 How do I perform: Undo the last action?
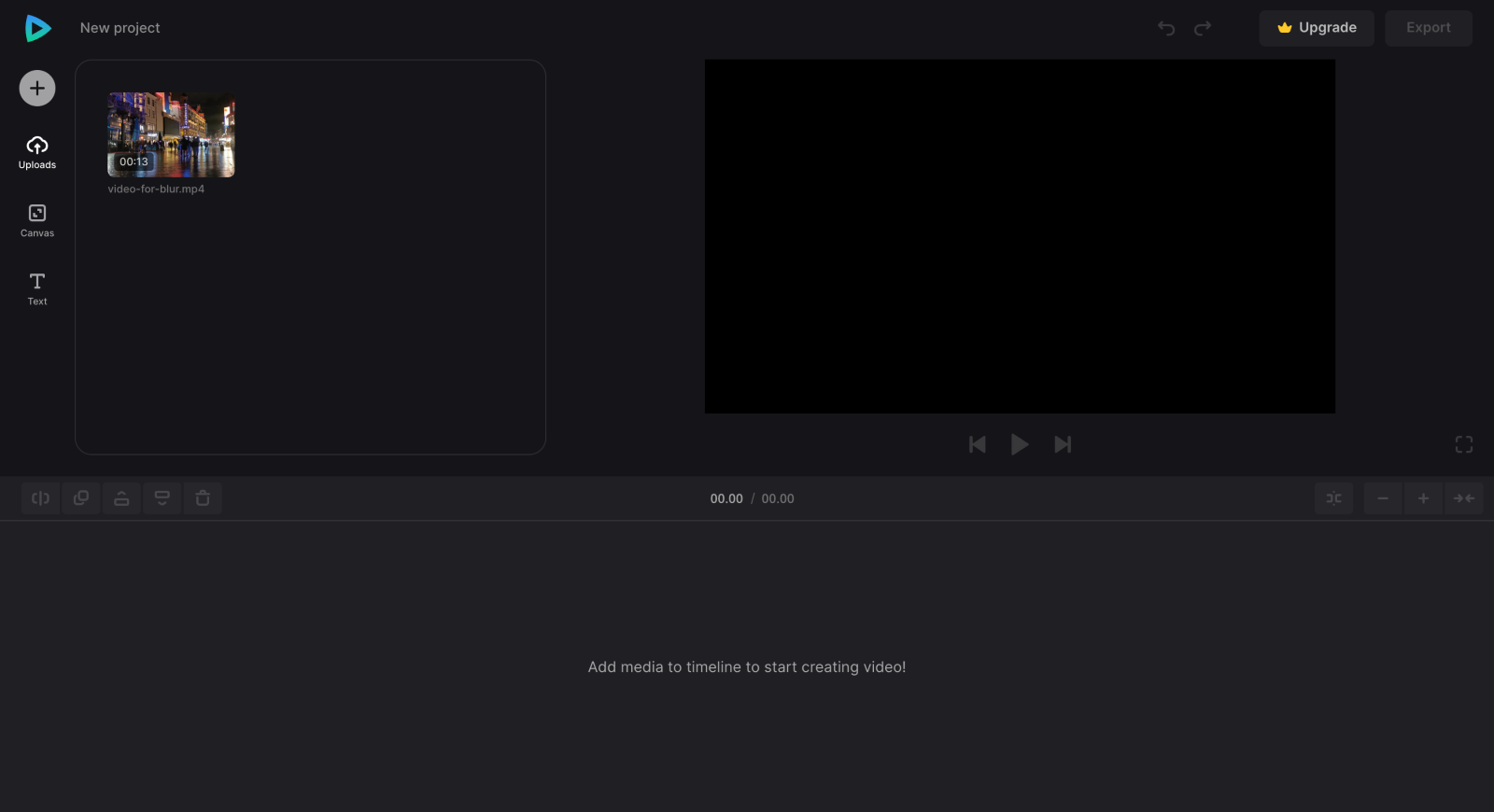[x=1166, y=28]
